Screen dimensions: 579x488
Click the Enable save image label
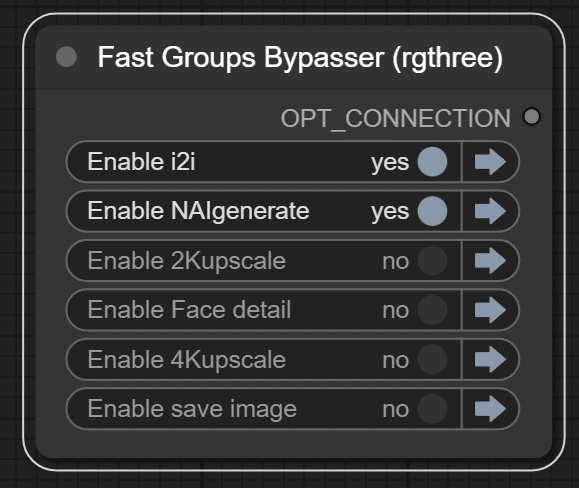pos(192,409)
